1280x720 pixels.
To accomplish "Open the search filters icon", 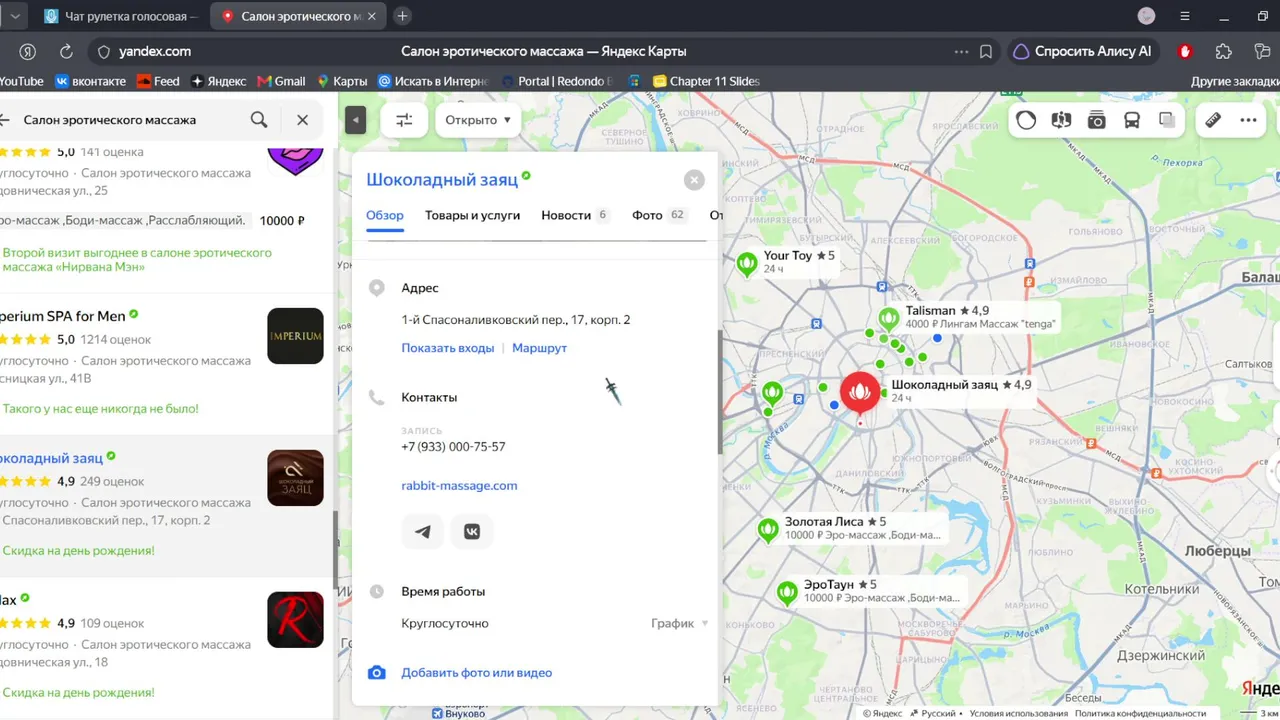I will 404,120.
